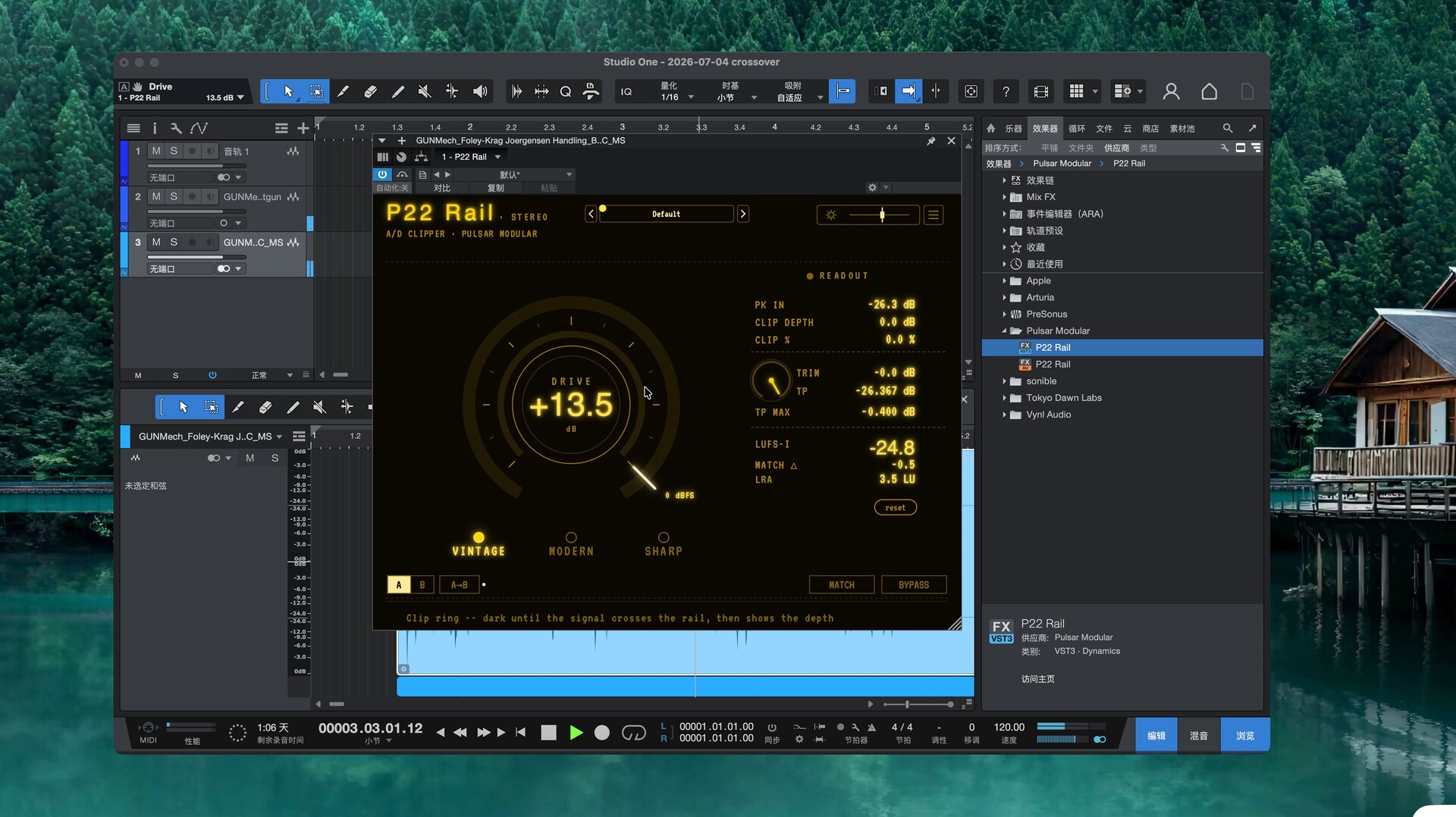Adjust the brightness slider in P22 Rail header

coord(879,215)
